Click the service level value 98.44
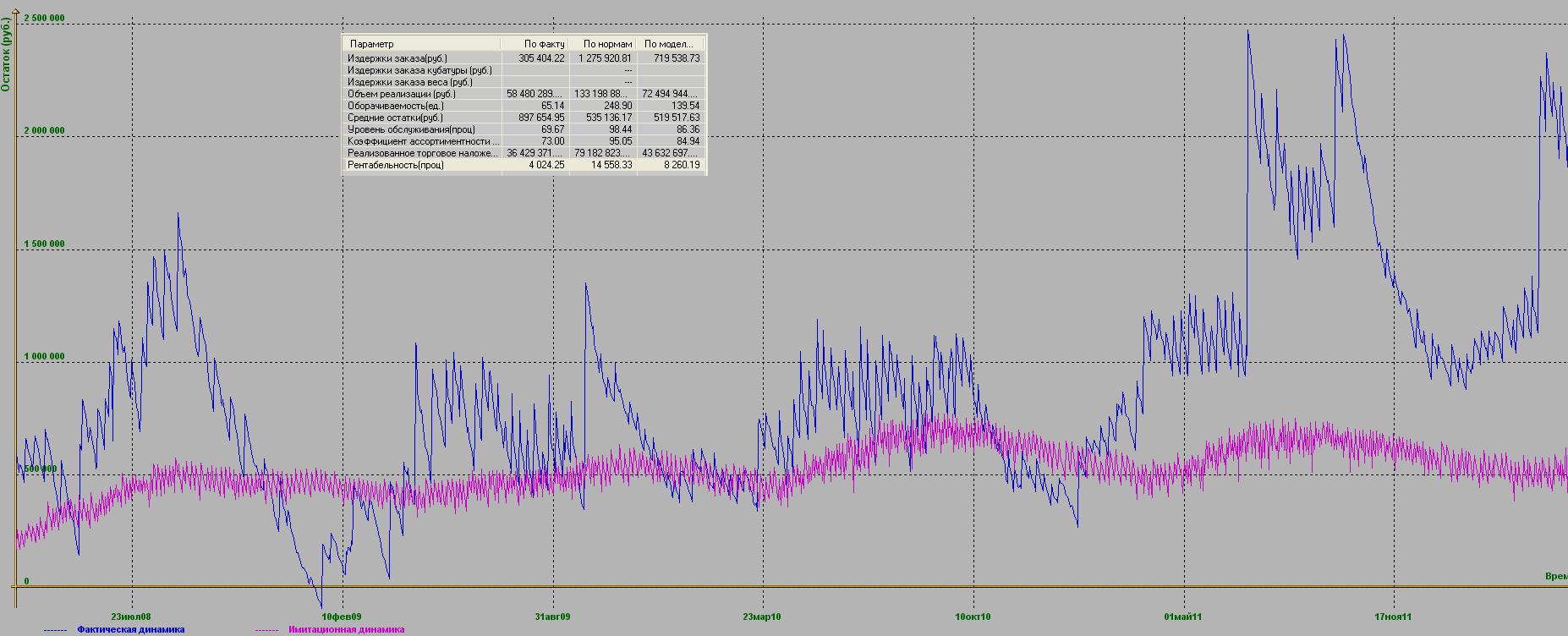The width and height of the screenshot is (1568, 636). [x=620, y=129]
